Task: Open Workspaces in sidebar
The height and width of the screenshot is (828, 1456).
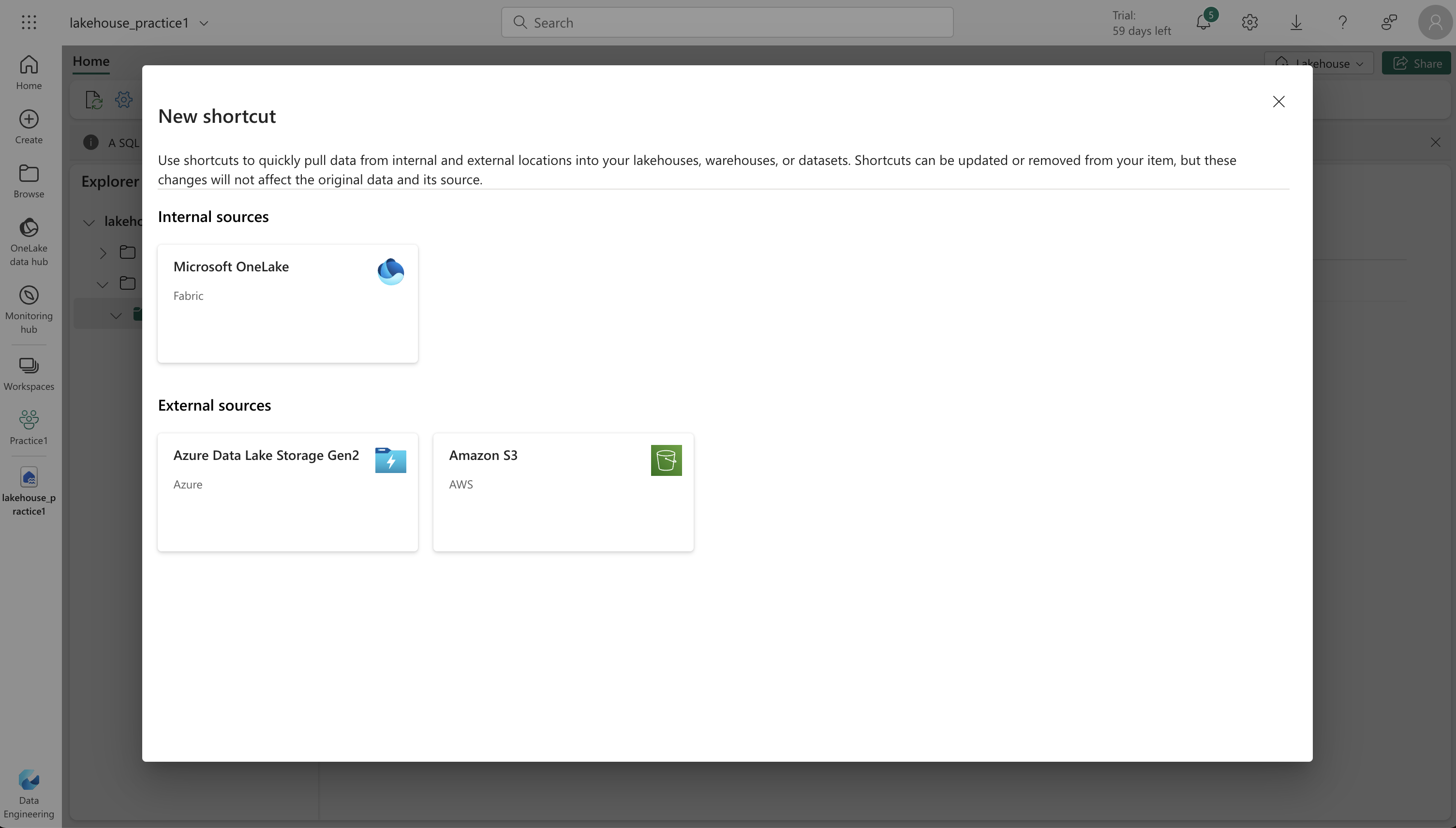Action: 29,374
